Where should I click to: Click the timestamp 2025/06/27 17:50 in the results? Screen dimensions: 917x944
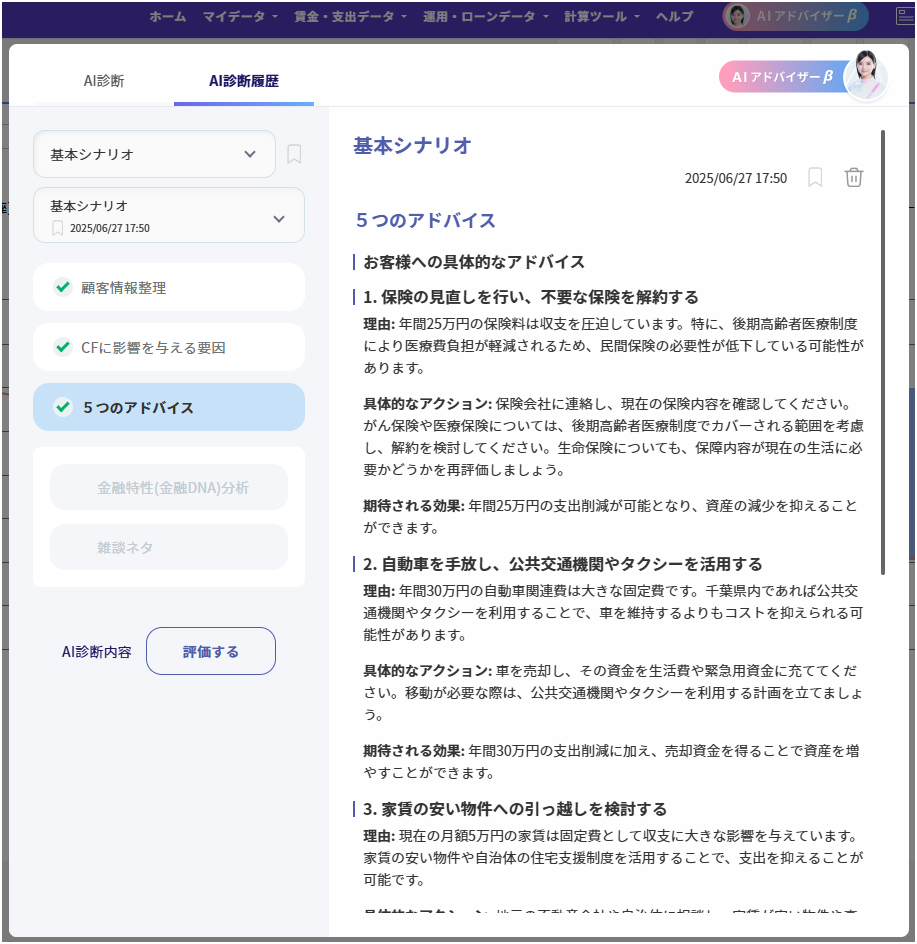(736, 178)
